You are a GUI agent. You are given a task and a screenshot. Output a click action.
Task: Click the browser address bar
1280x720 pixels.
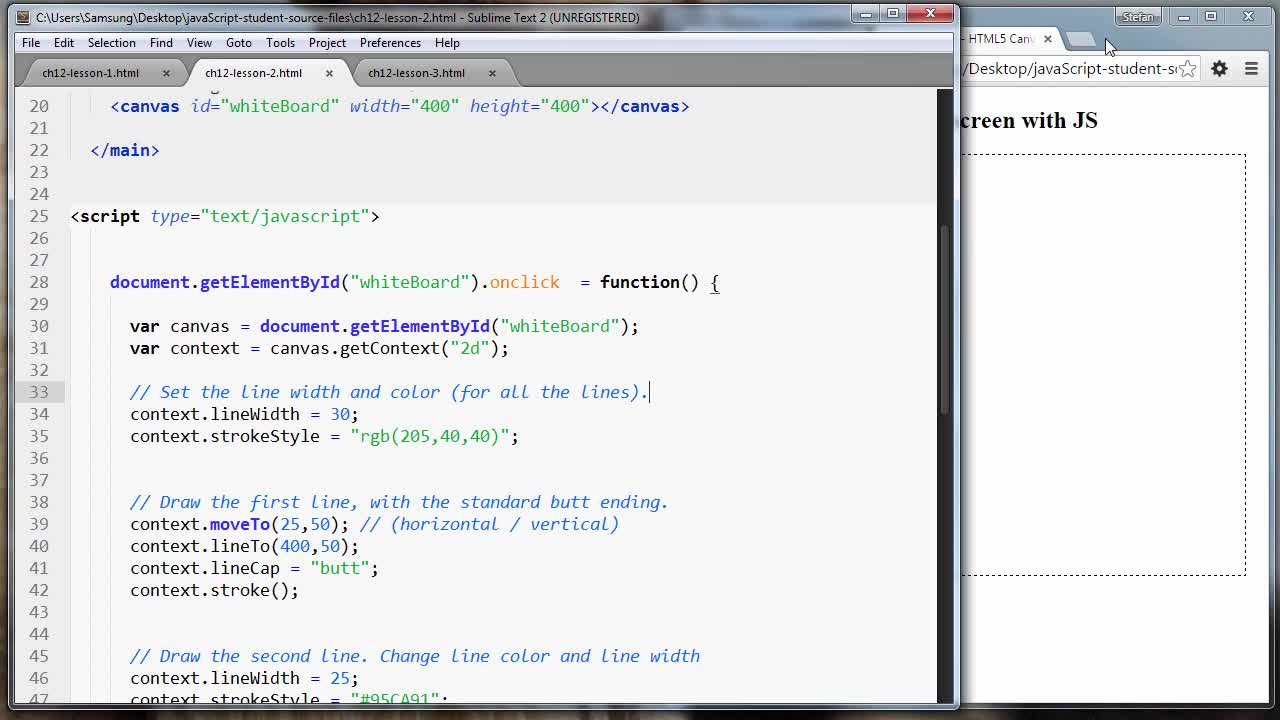pos(1078,69)
